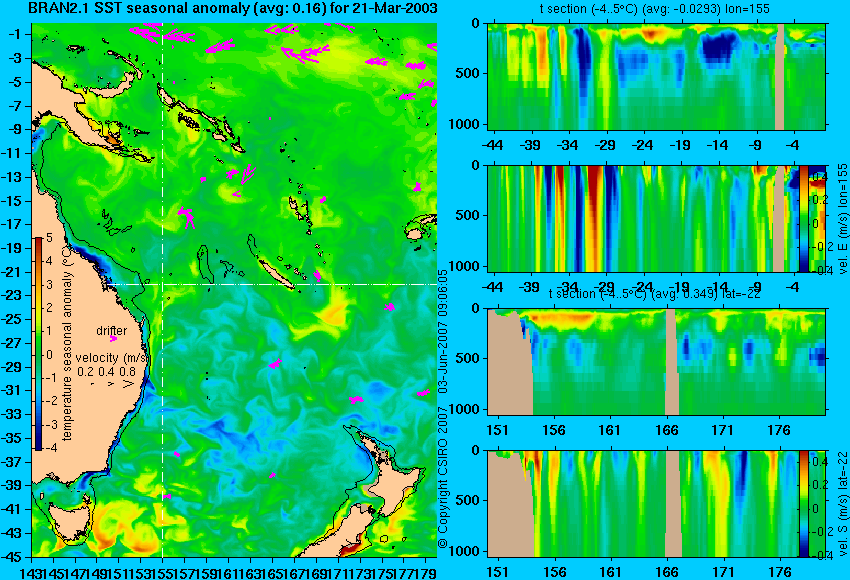Click the '-45' latitude label on the map axis

[12, 557]
